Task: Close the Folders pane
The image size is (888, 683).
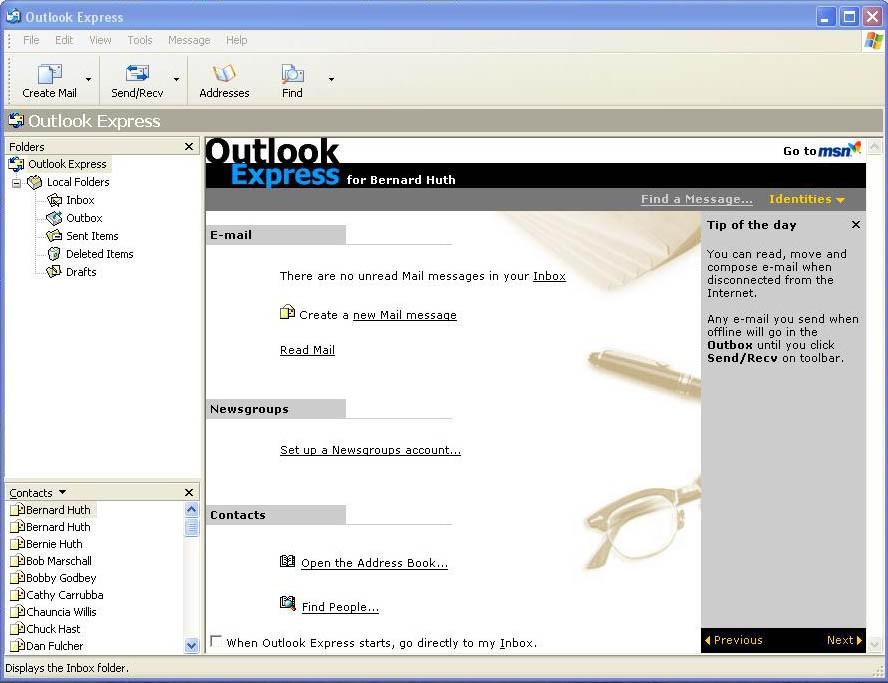Action: click(x=189, y=147)
